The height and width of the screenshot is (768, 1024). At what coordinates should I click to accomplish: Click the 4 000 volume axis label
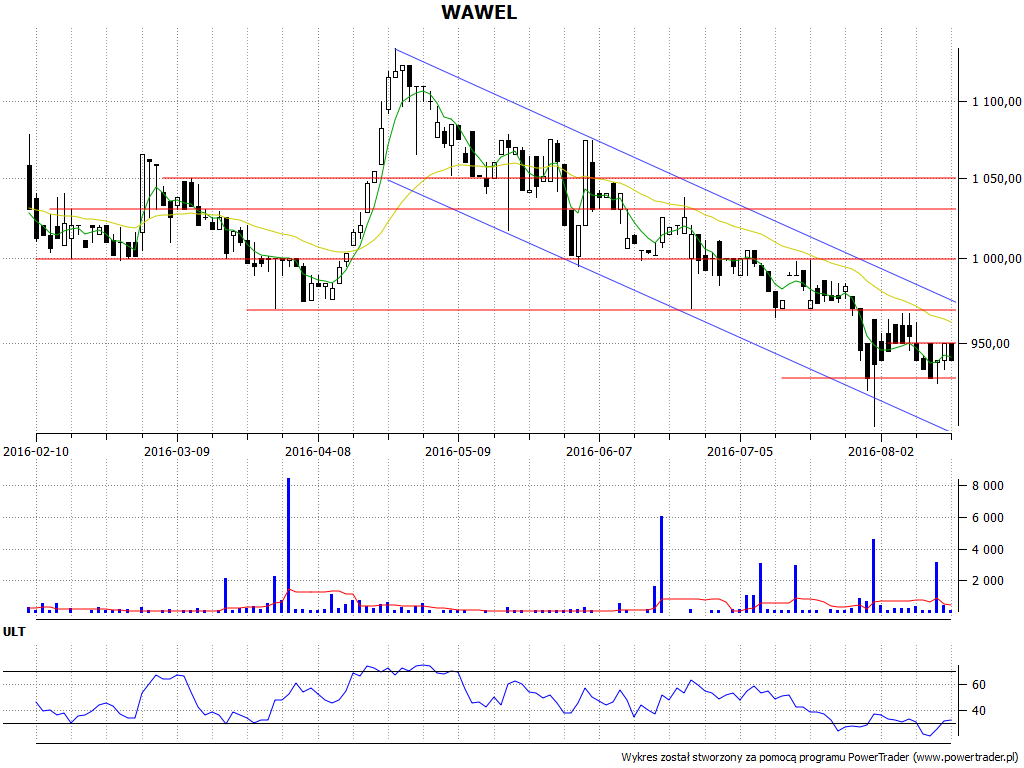point(987,549)
